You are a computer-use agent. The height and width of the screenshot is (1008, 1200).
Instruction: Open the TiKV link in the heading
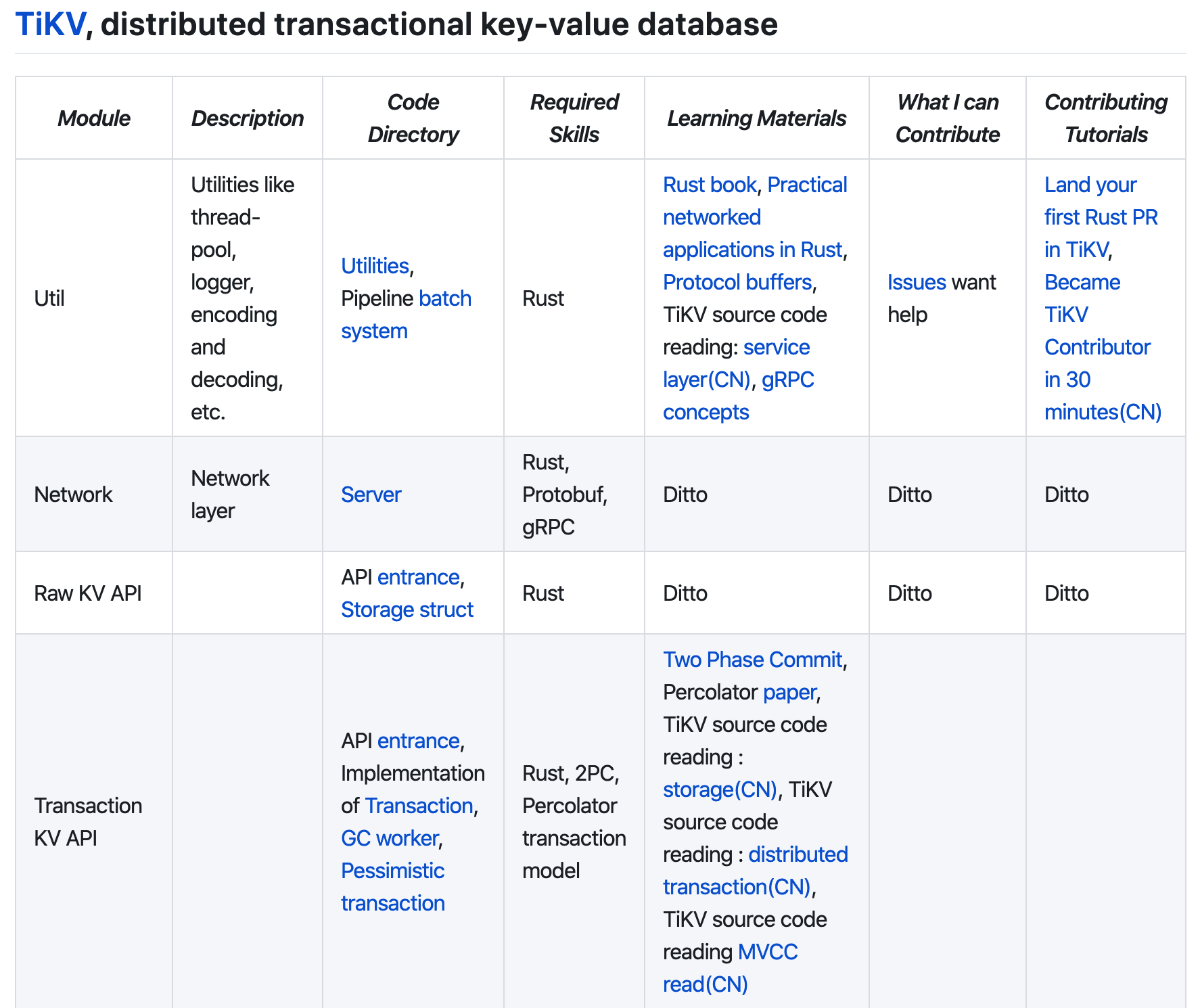point(50,25)
